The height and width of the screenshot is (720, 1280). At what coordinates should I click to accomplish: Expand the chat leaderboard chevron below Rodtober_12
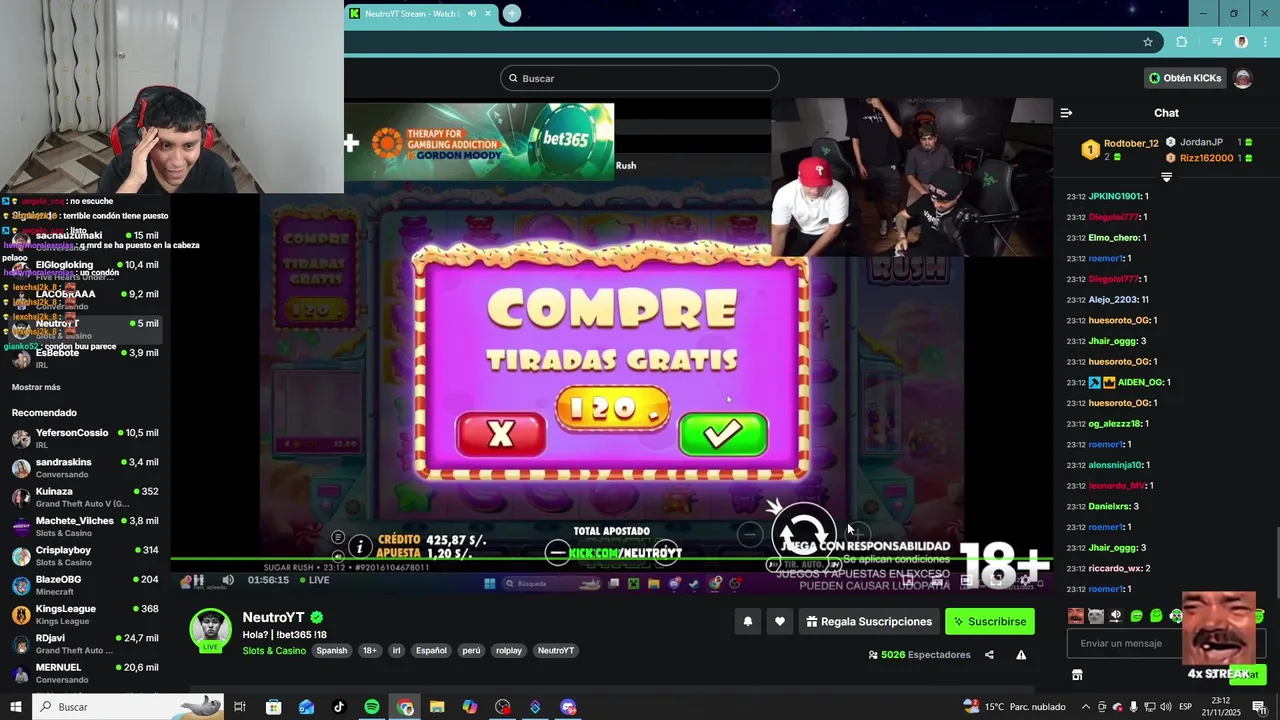[x=1166, y=177]
